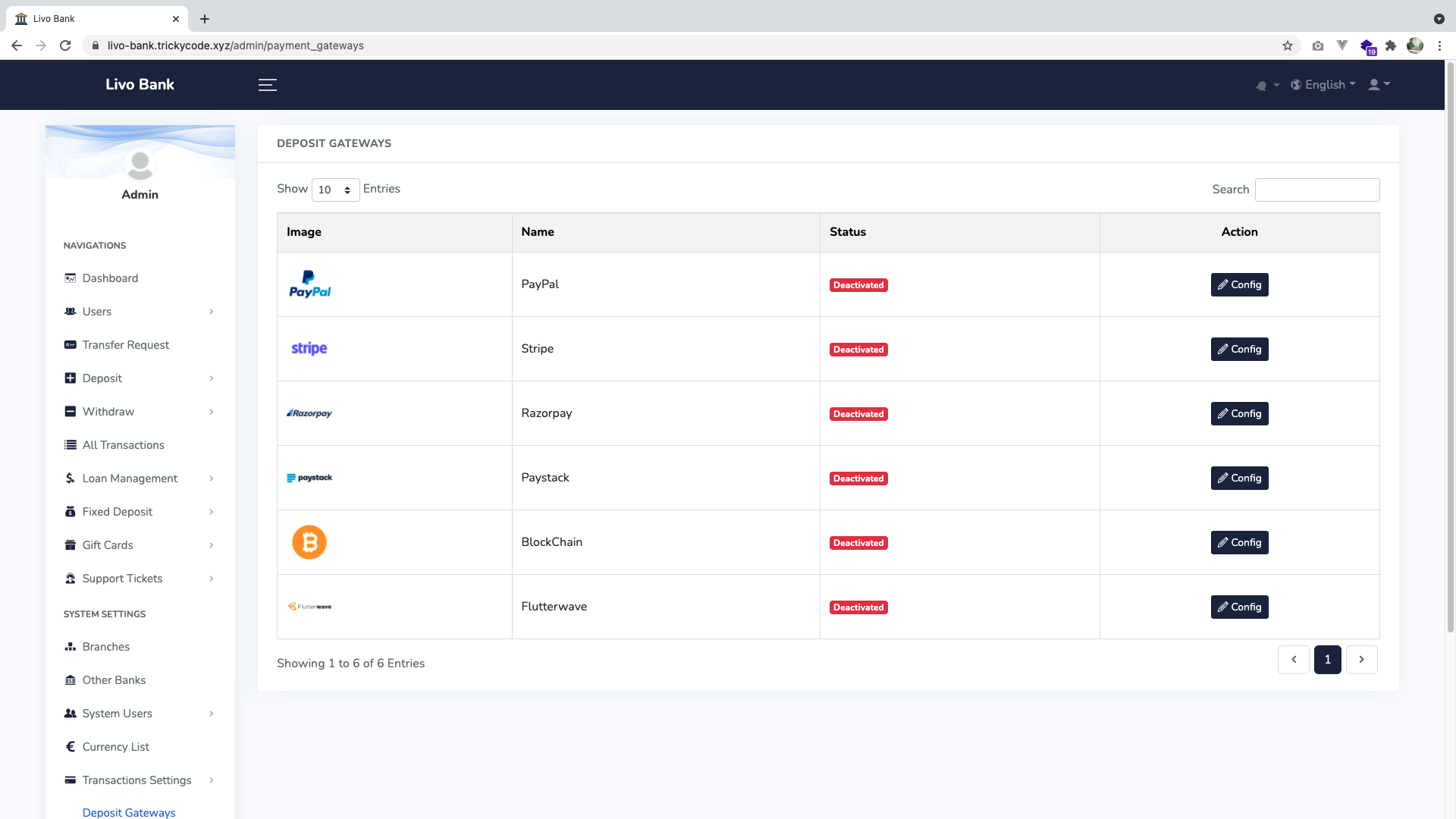
Task: Open the All Transactions navigation item
Action: tap(140, 445)
